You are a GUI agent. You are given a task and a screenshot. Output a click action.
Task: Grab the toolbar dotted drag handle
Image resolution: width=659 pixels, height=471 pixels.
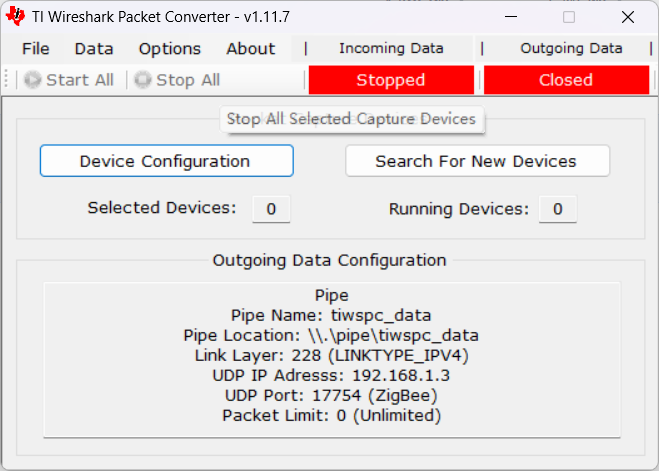point(6,79)
